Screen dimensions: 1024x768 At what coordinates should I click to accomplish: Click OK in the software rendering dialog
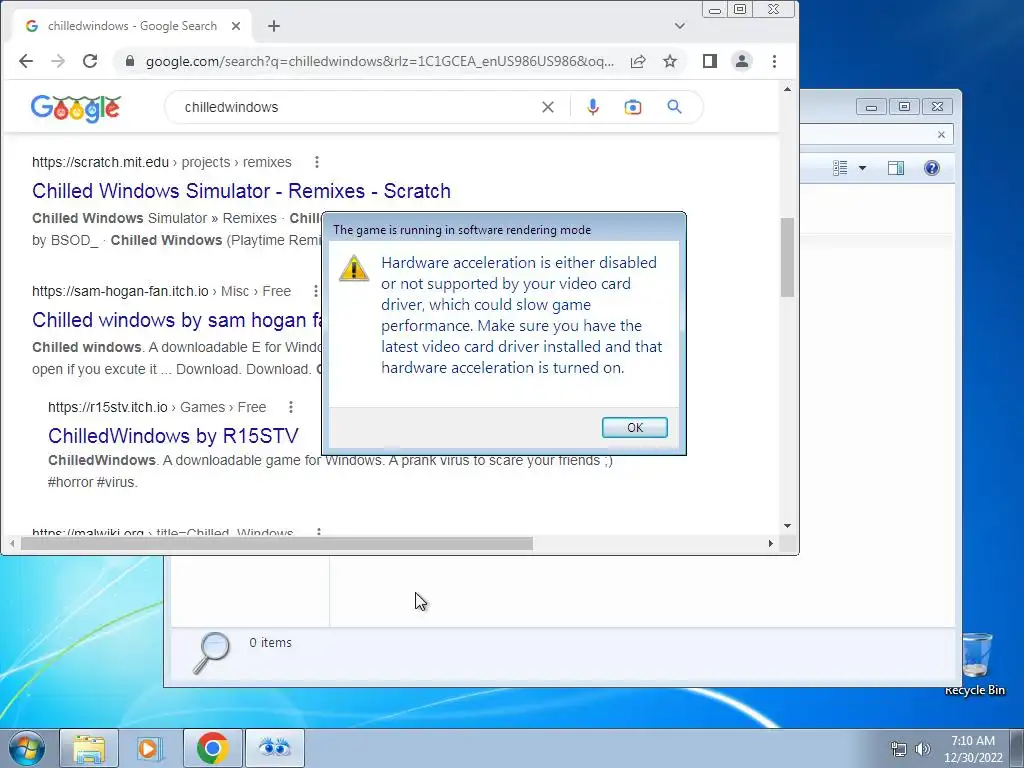(x=634, y=427)
